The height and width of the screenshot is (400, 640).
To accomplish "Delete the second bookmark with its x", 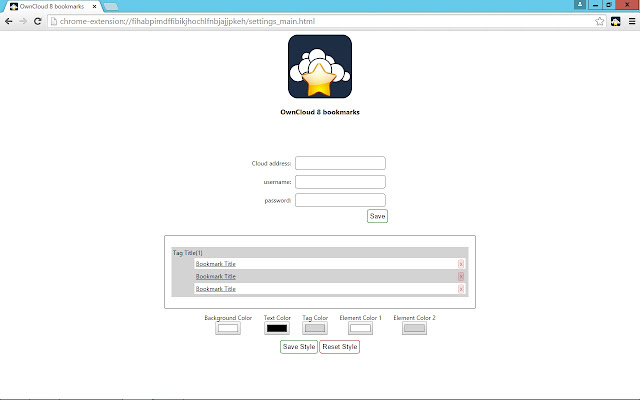I will (461, 276).
